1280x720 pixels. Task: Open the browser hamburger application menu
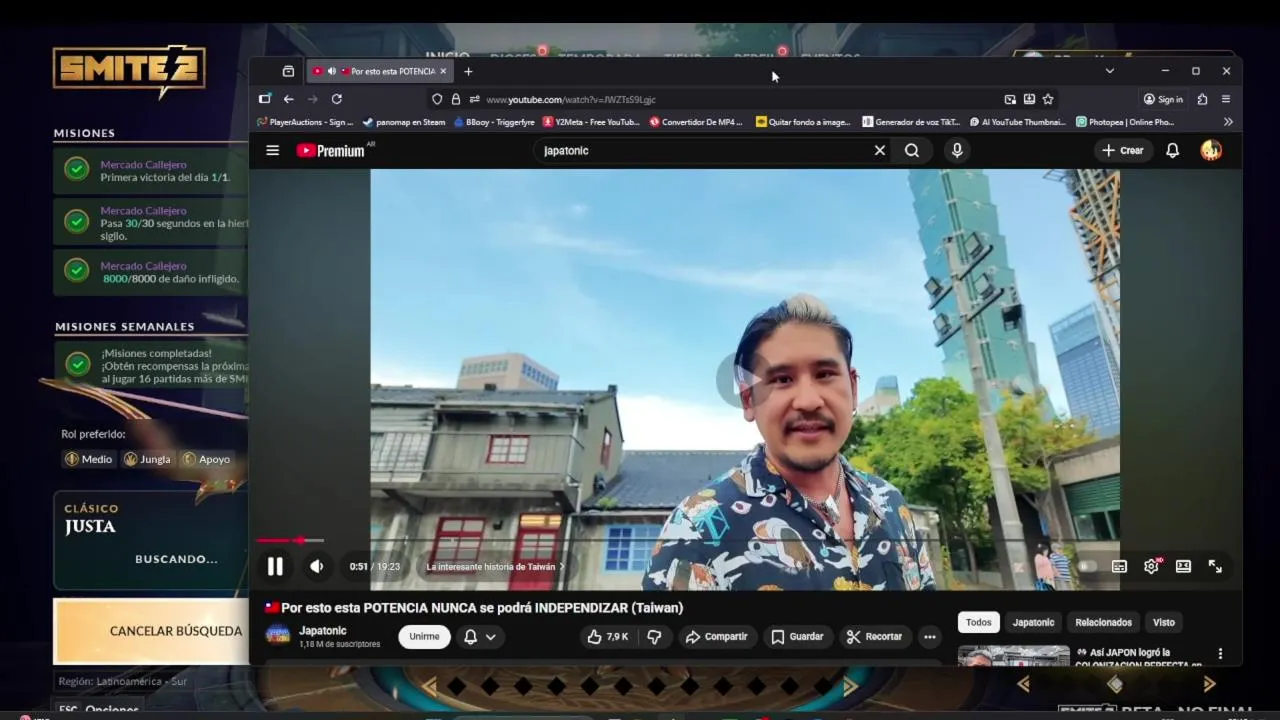[1226, 99]
